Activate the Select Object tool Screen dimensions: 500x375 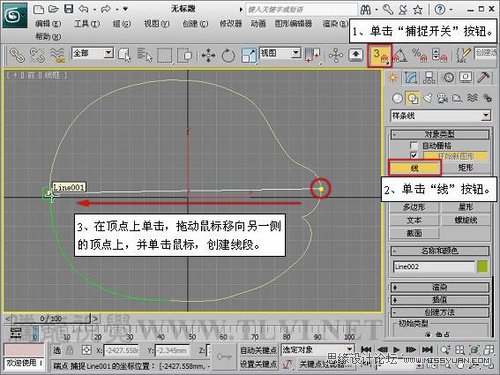pos(125,55)
